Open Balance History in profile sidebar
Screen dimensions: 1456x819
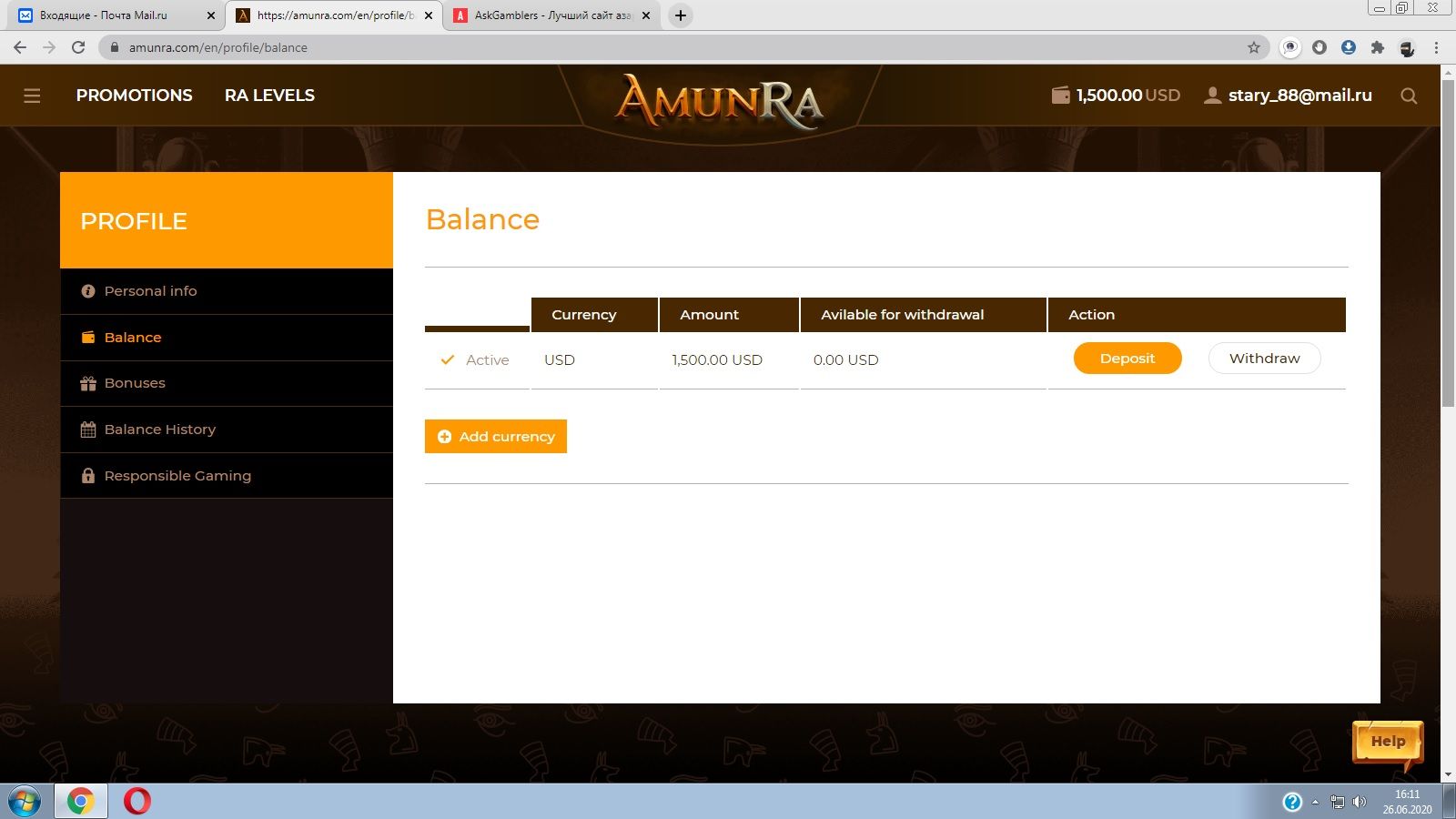[227, 430]
